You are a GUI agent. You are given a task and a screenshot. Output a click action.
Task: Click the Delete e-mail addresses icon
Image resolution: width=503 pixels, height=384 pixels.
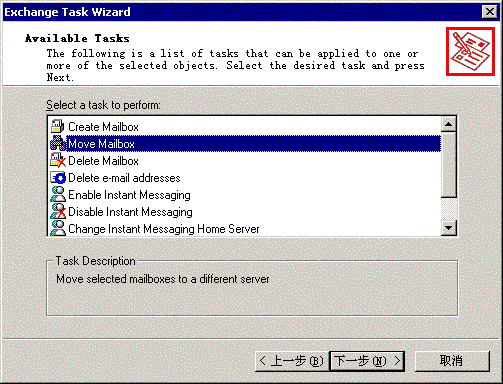[57, 178]
